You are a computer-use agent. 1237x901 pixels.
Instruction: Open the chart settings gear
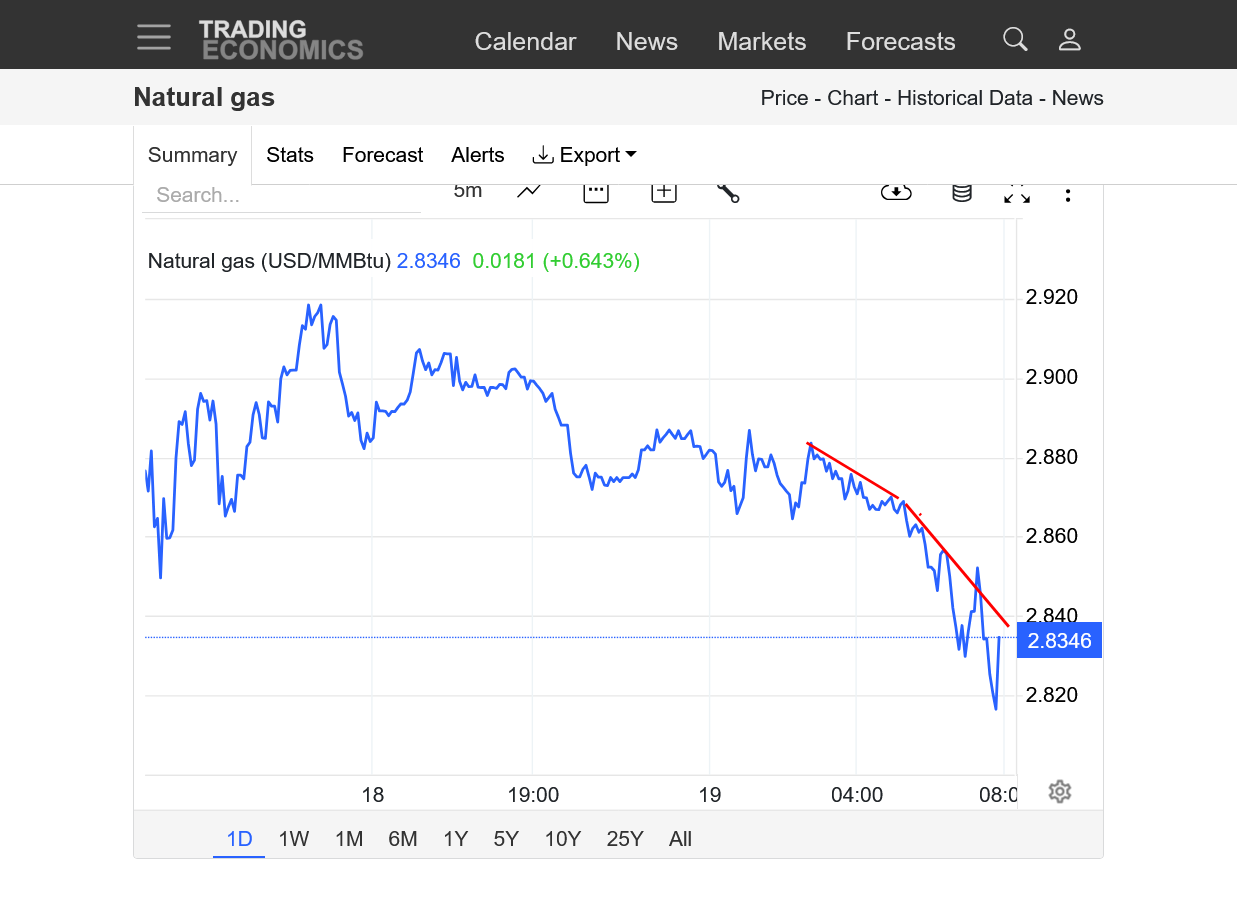point(1060,792)
